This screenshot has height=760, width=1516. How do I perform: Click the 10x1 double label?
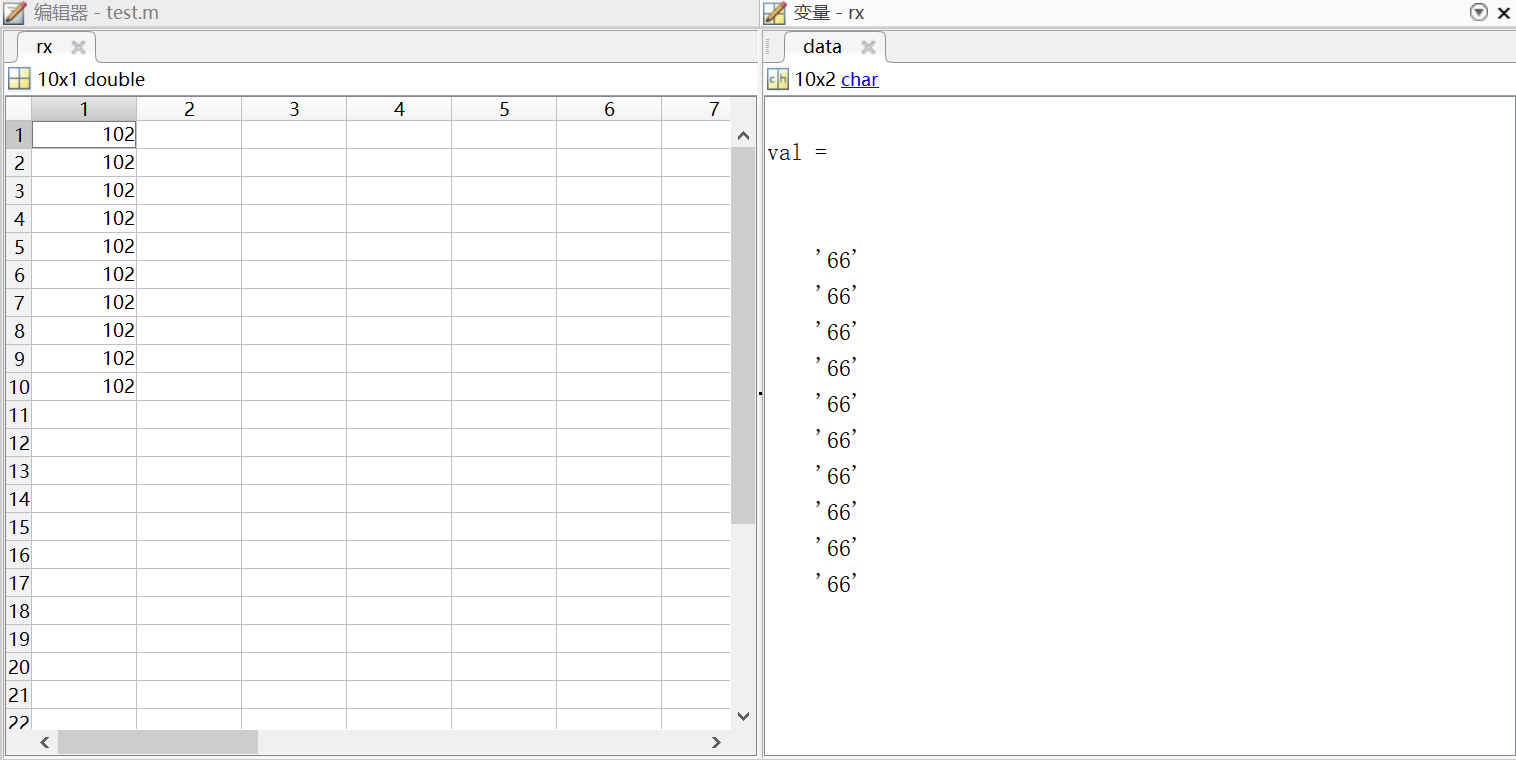91,79
